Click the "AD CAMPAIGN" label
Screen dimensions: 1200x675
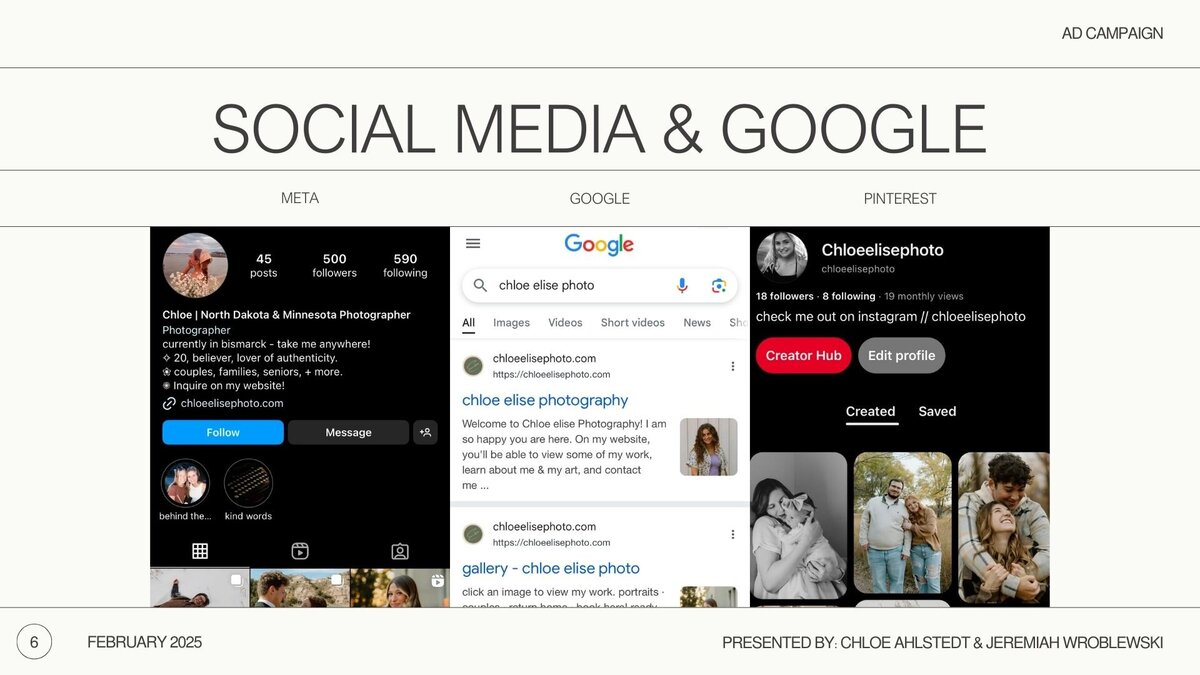point(1112,33)
